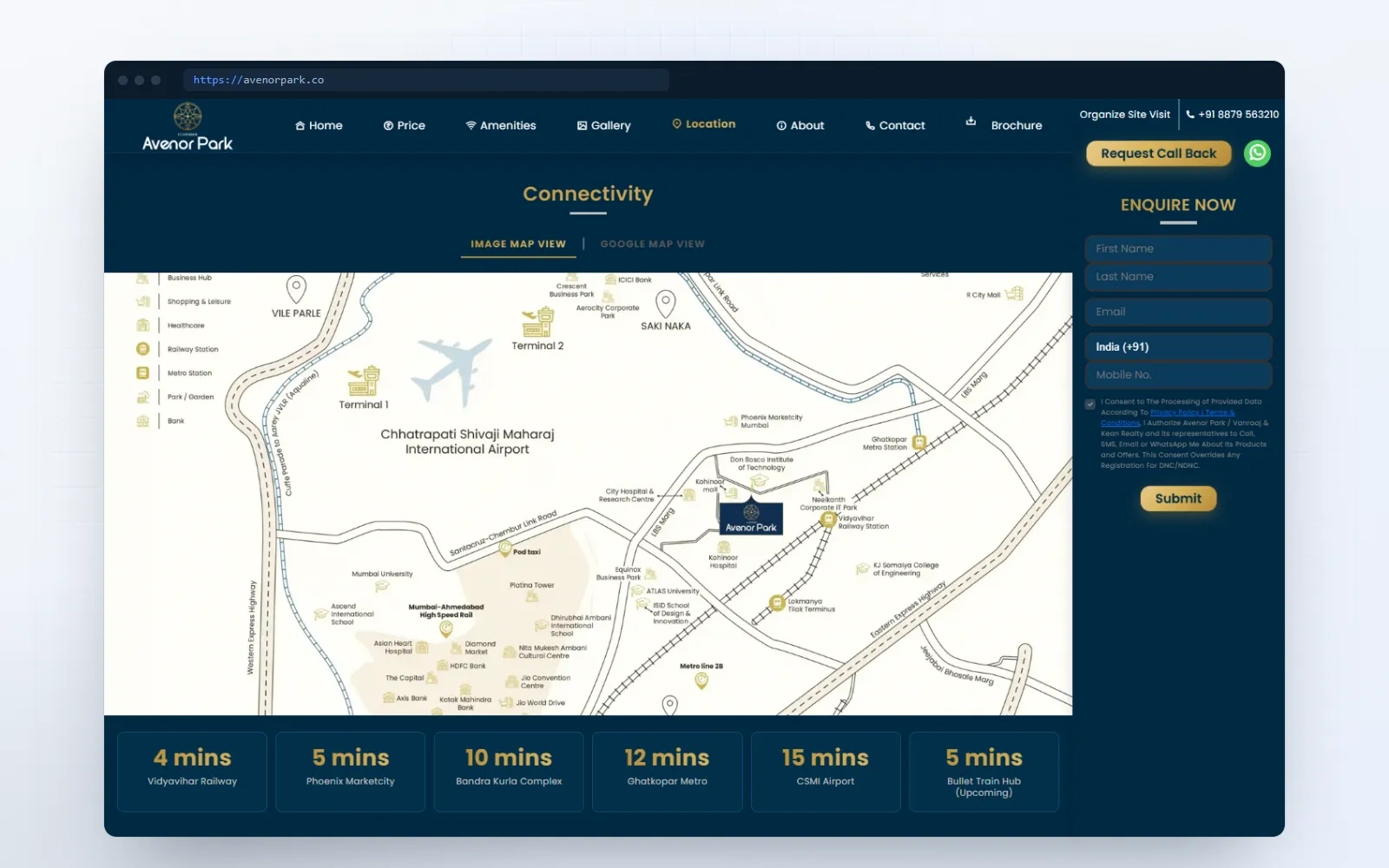Click the Brochure link
1389x868 pixels.
pyautogui.click(x=1017, y=126)
